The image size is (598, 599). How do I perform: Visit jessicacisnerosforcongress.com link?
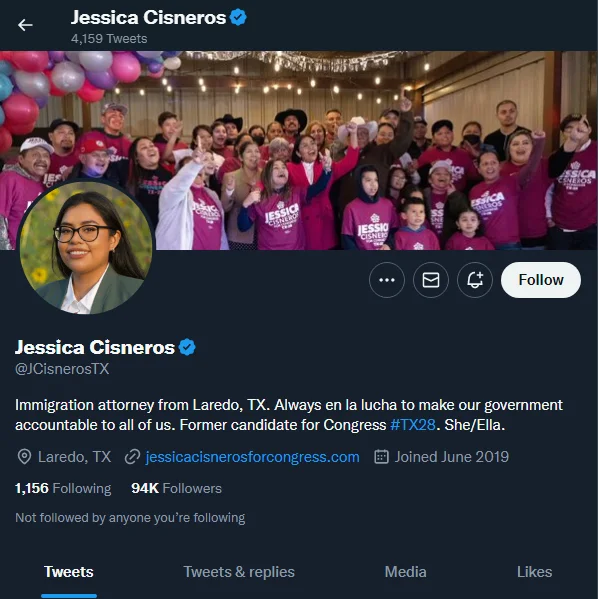pyautogui.click(x=252, y=457)
